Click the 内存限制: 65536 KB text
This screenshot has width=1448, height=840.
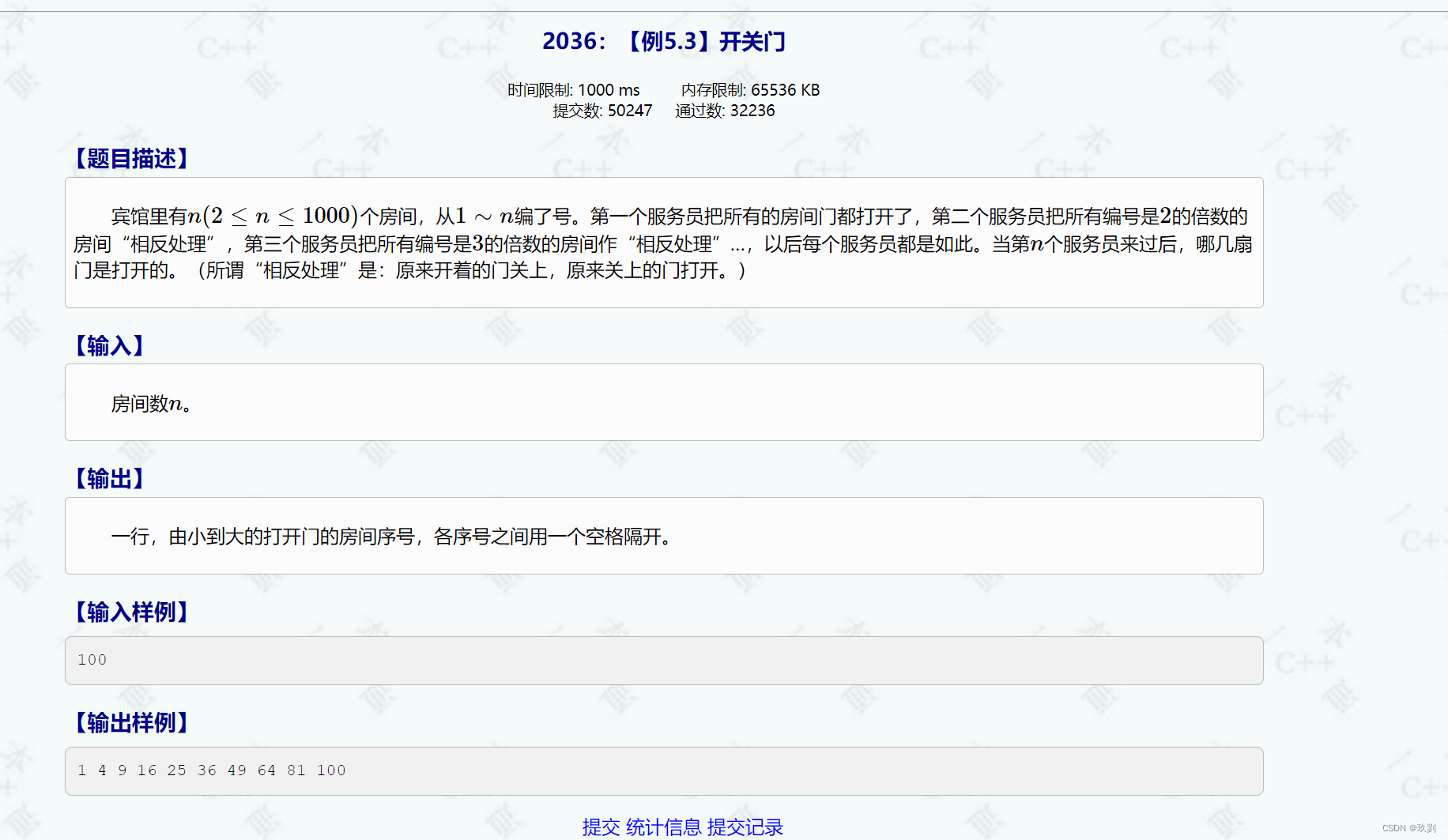(751, 90)
